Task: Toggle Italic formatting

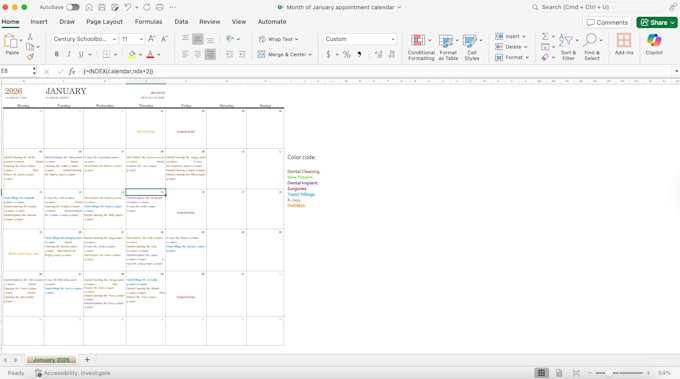Action: [69, 54]
